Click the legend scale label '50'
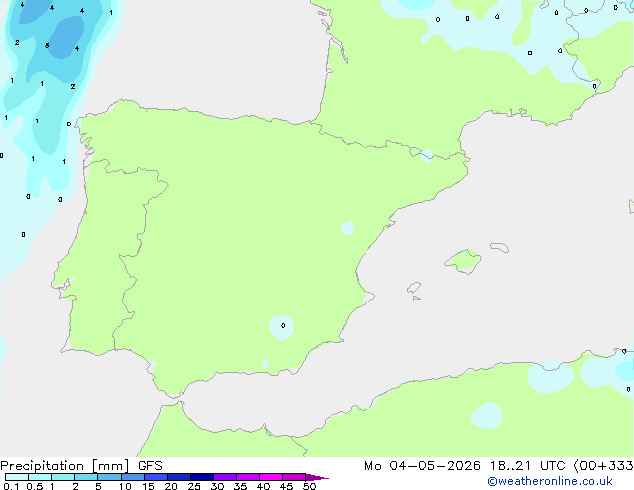The width and height of the screenshot is (634, 490). (309, 486)
